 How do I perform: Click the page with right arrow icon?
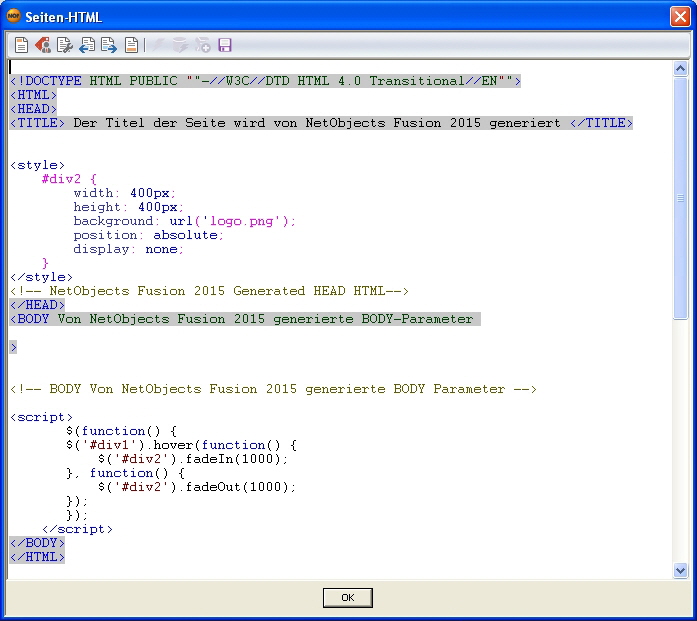click(x=109, y=45)
